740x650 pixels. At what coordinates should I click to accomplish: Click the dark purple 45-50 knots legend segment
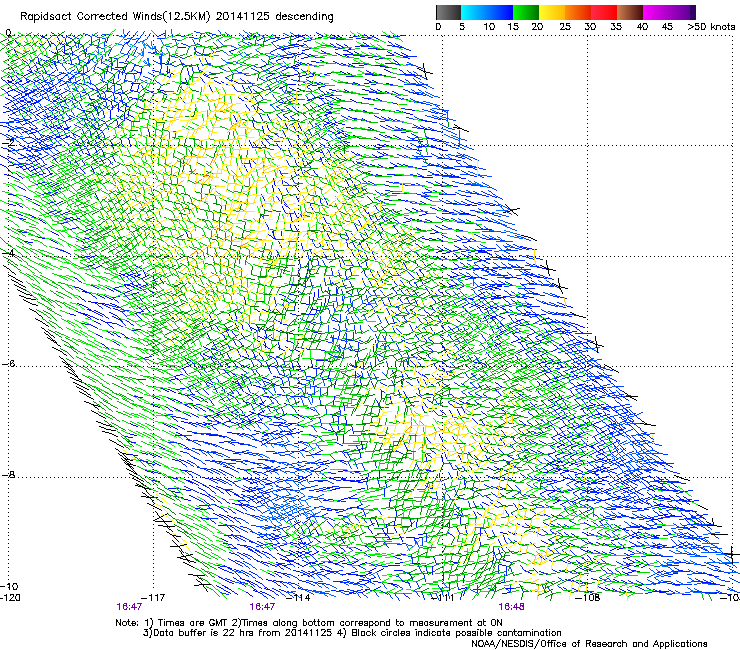click(682, 12)
